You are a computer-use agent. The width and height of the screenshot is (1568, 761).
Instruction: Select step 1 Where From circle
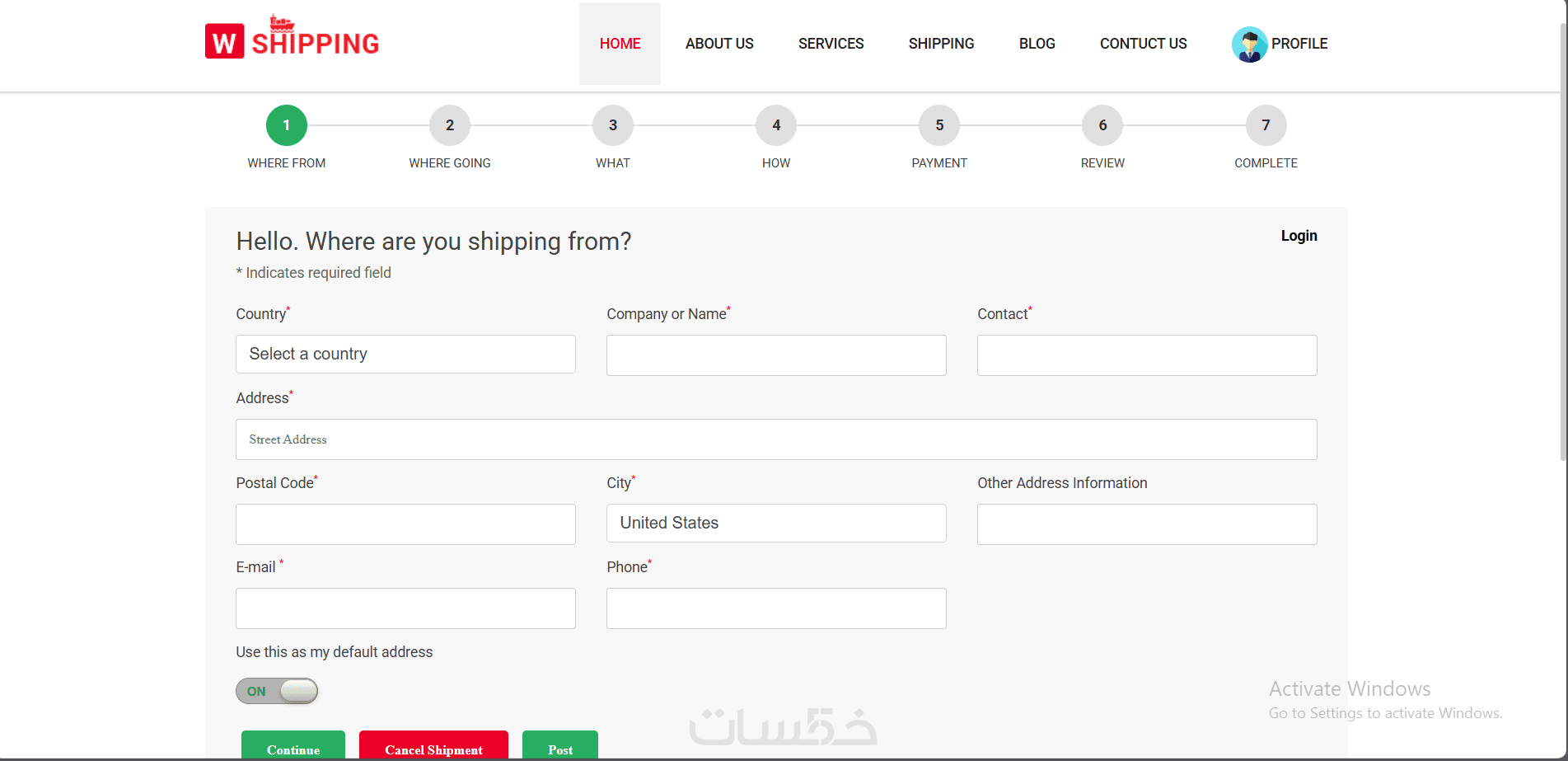[x=287, y=125]
